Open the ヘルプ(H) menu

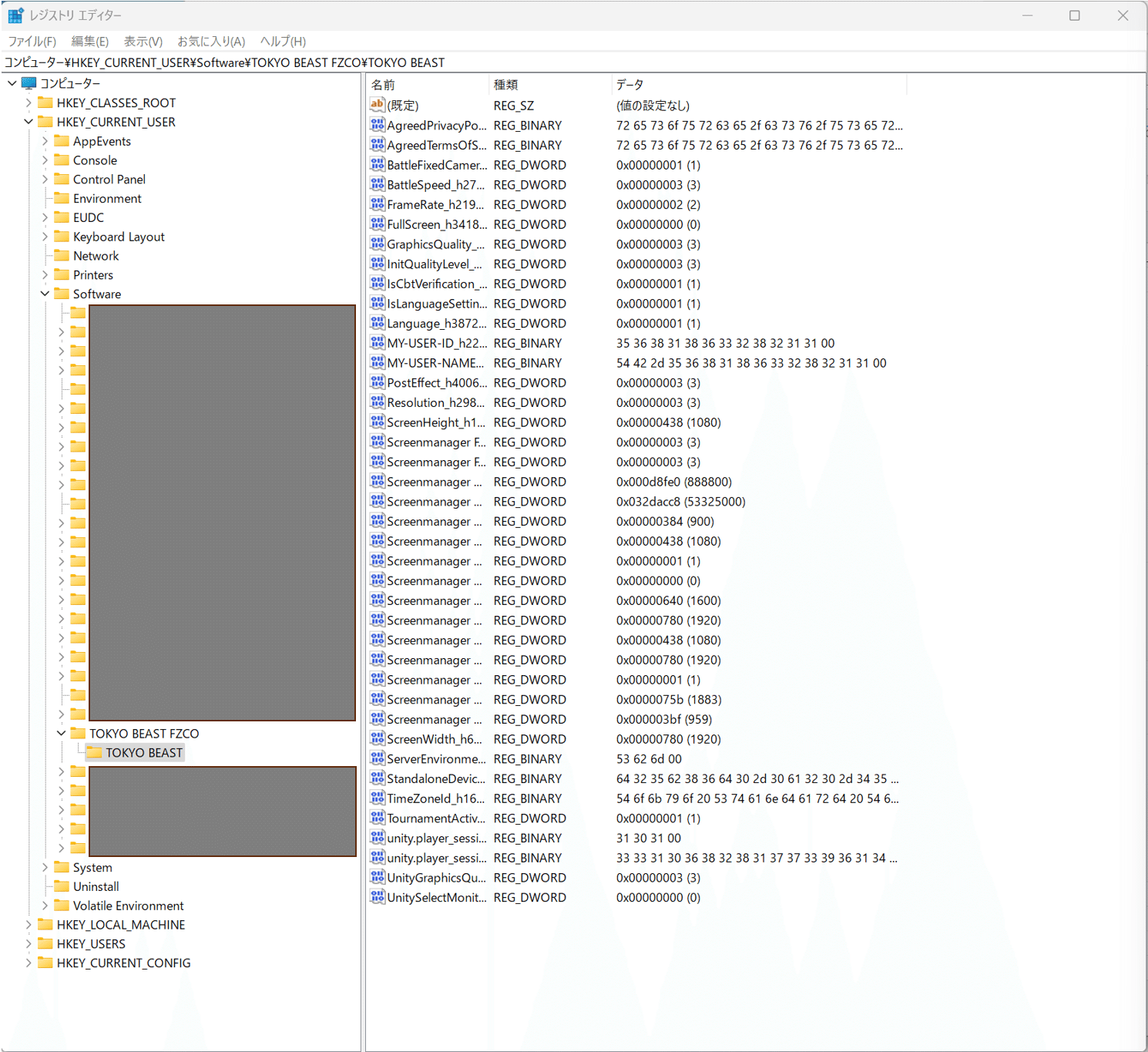283,41
